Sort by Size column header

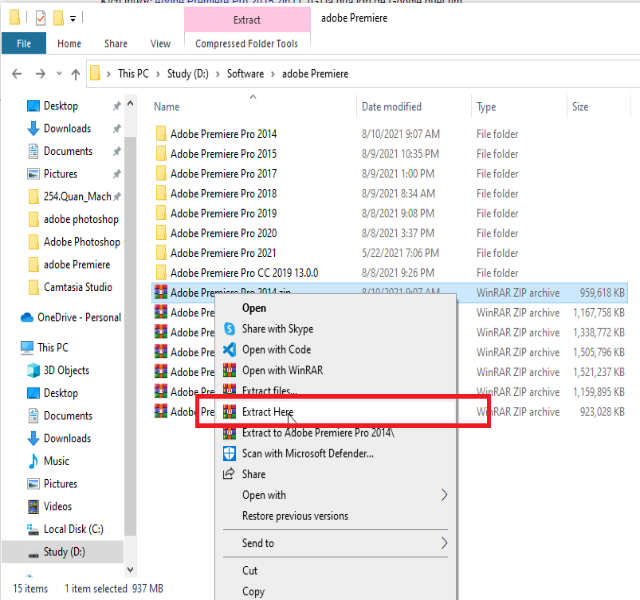point(599,107)
